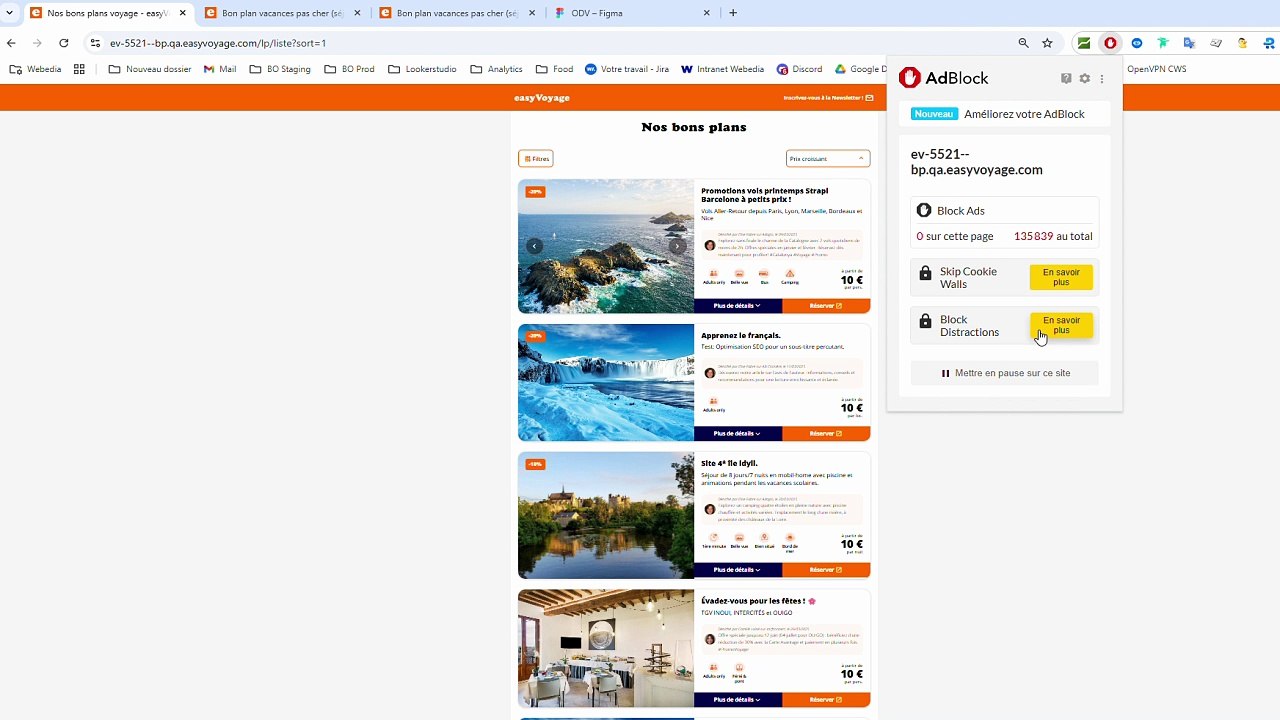Open the Analytics bookmark folder
The height and width of the screenshot is (720, 1280).
[497, 69]
